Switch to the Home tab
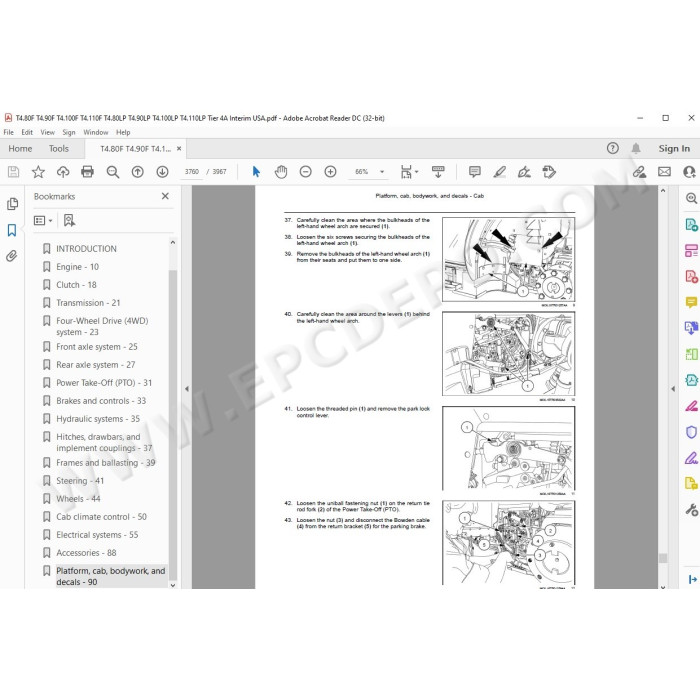This screenshot has height=700, width=700. point(20,149)
